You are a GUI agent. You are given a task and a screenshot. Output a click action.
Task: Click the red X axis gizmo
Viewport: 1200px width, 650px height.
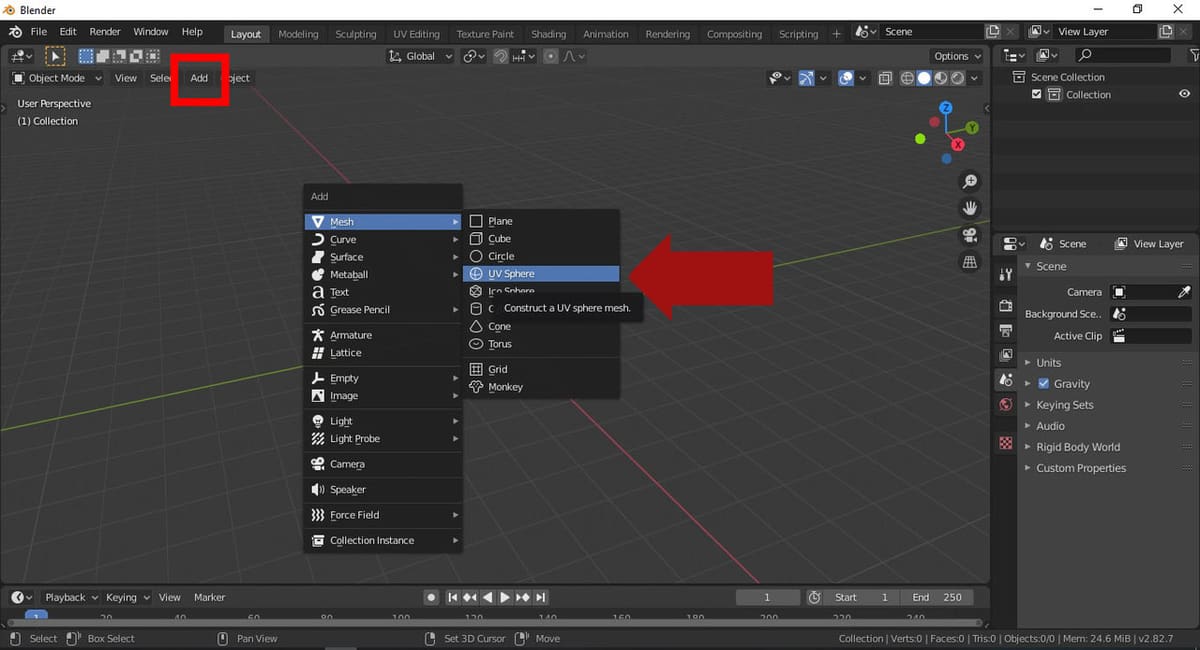tap(958, 144)
